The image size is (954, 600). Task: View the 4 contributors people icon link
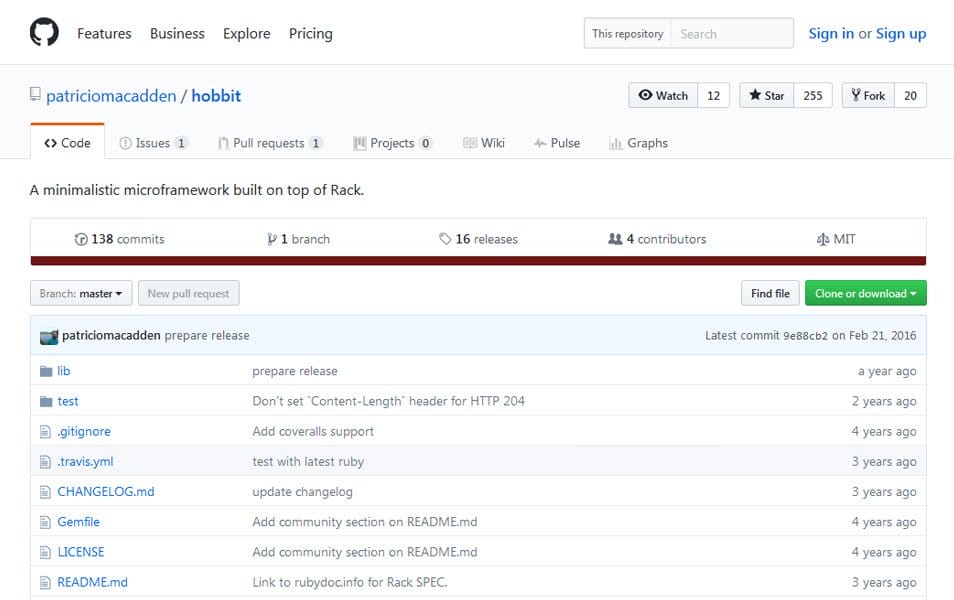click(x=657, y=239)
